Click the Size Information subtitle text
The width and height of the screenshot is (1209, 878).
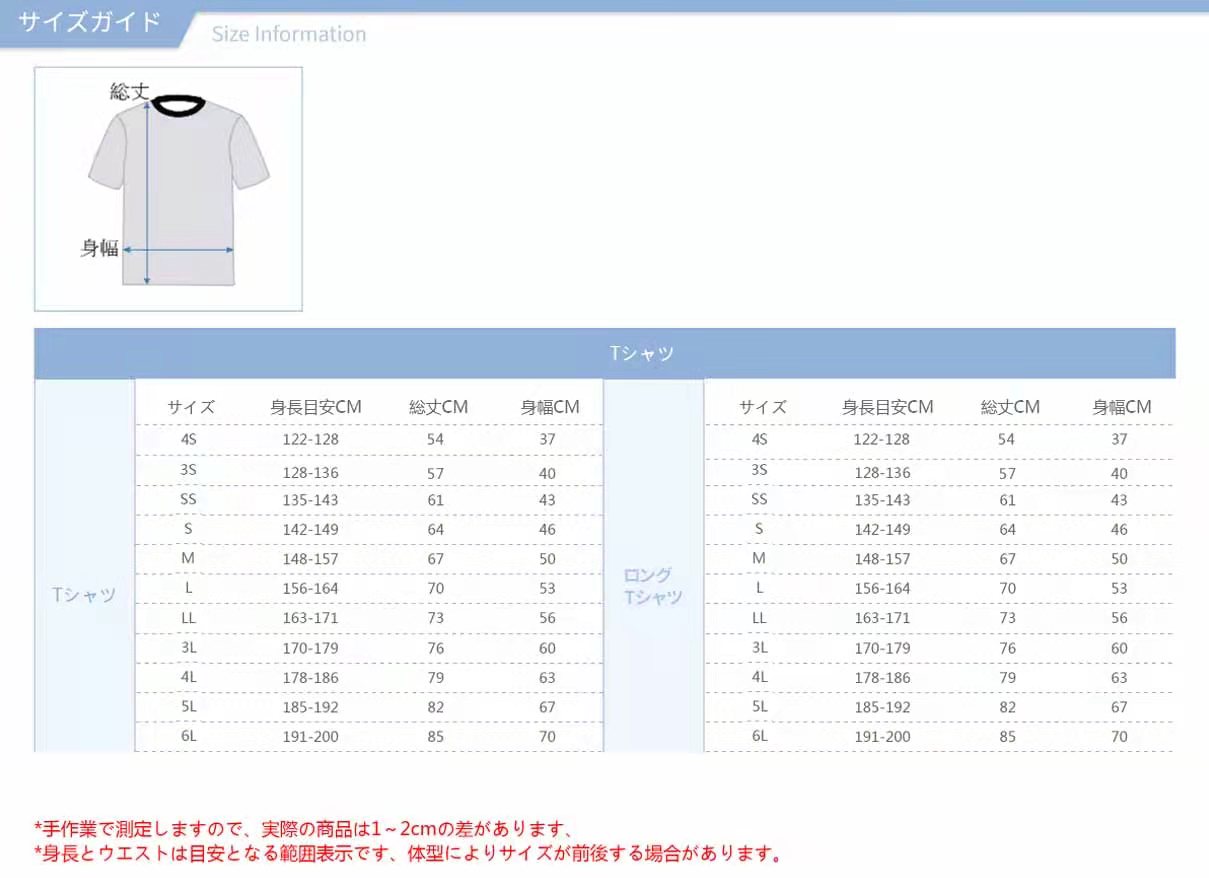288,34
